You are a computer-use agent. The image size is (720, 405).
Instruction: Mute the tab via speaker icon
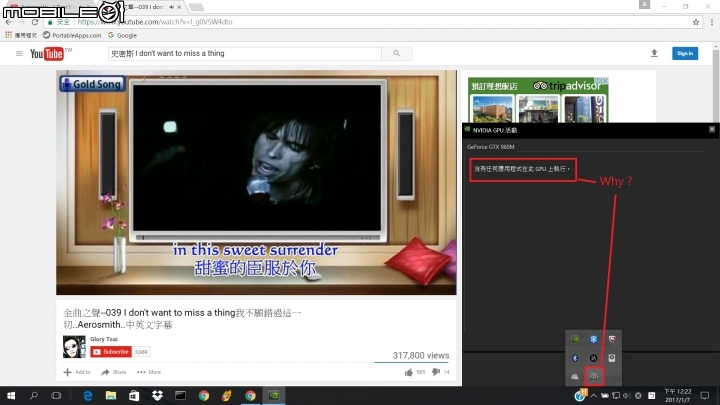[x=171, y=7]
